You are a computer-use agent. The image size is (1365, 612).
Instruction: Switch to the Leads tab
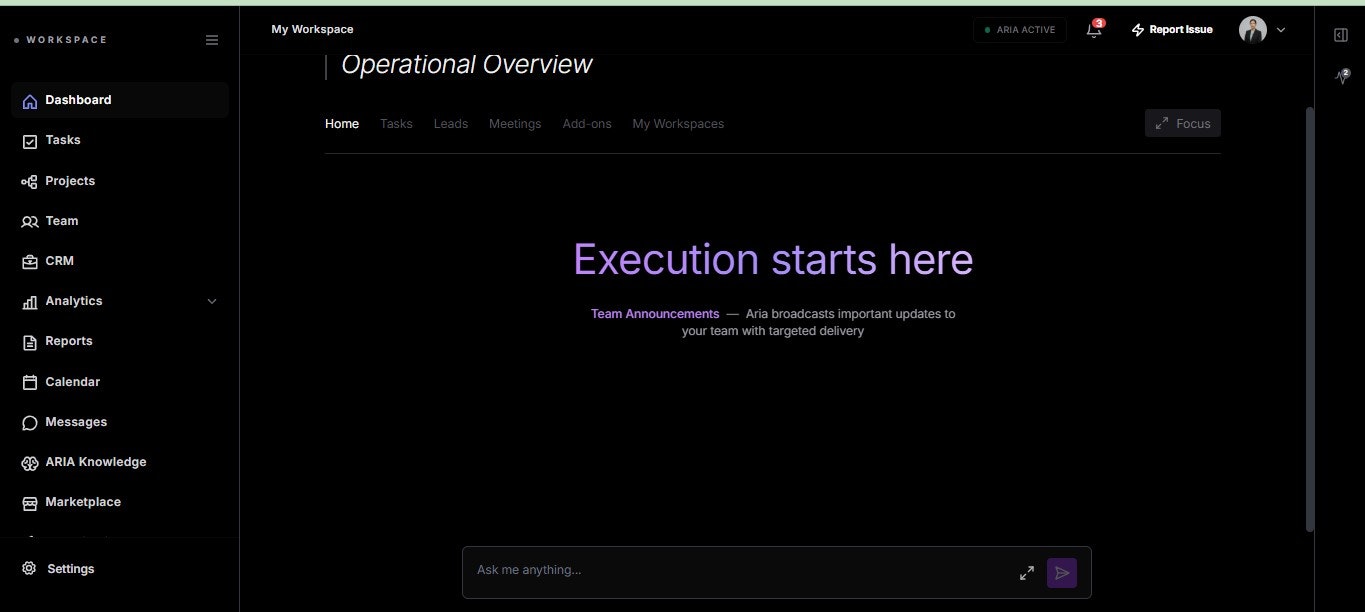[x=450, y=123]
